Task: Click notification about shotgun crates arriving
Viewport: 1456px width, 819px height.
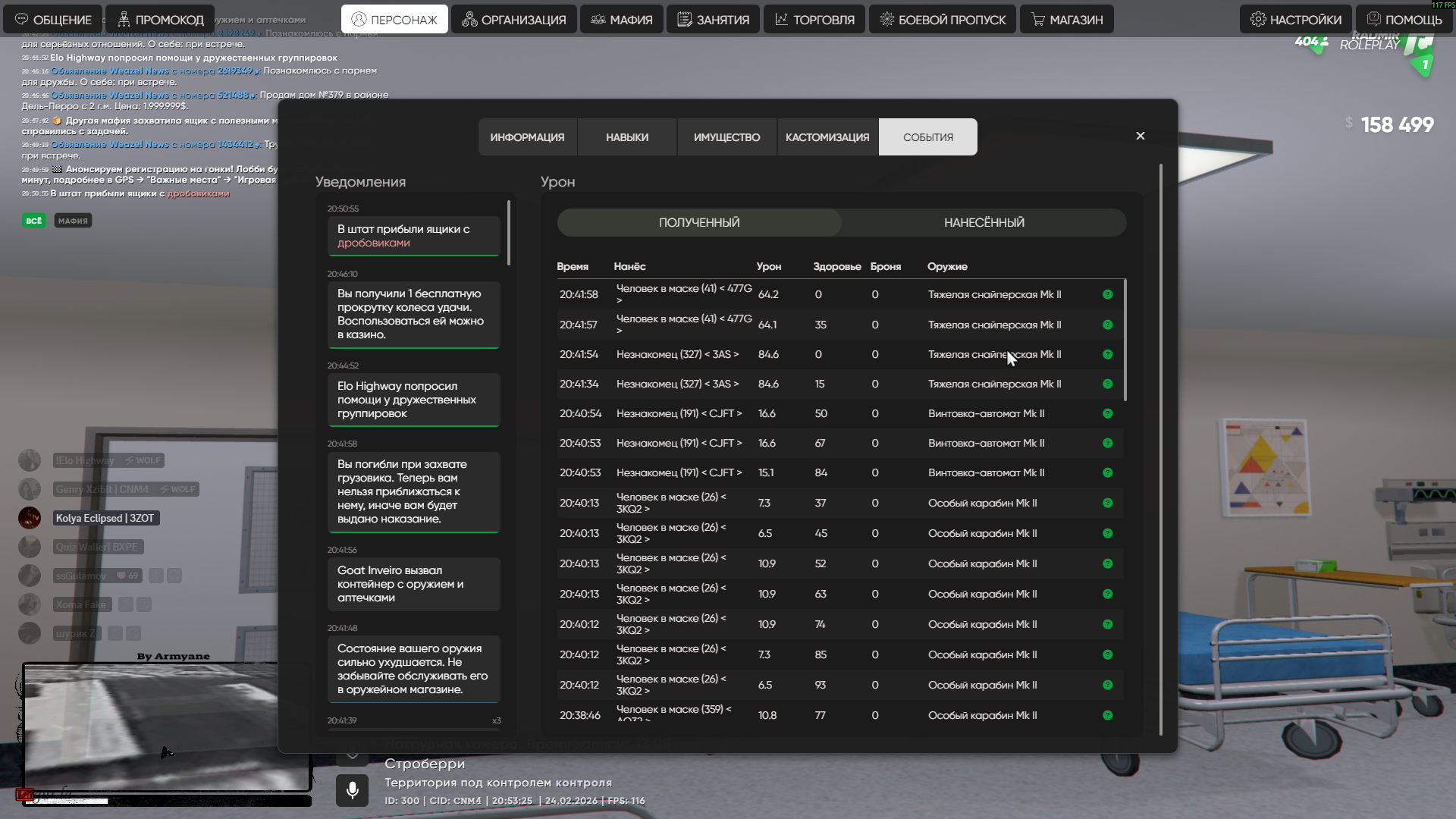Action: click(413, 236)
